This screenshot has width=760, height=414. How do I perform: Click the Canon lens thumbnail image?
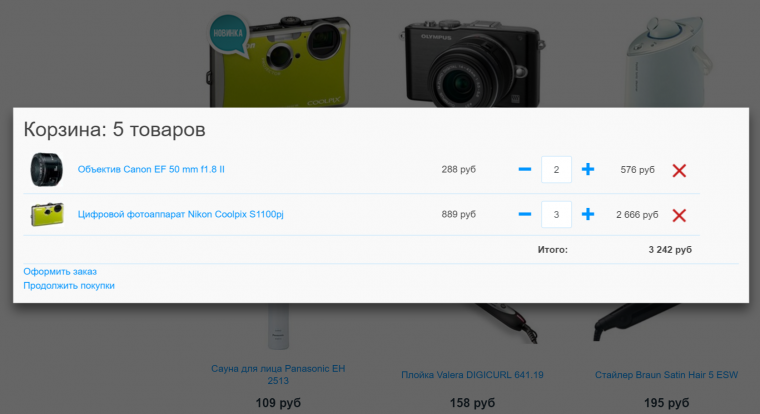pos(47,170)
